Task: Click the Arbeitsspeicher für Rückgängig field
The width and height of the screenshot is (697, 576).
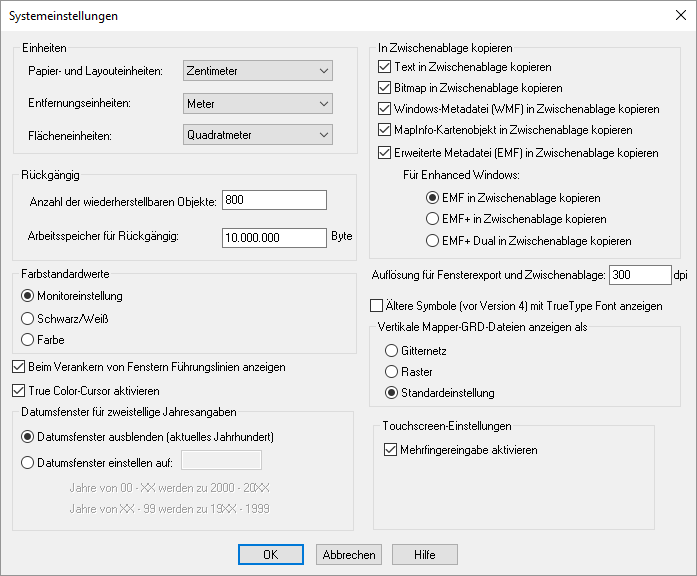Action: tap(274, 238)
